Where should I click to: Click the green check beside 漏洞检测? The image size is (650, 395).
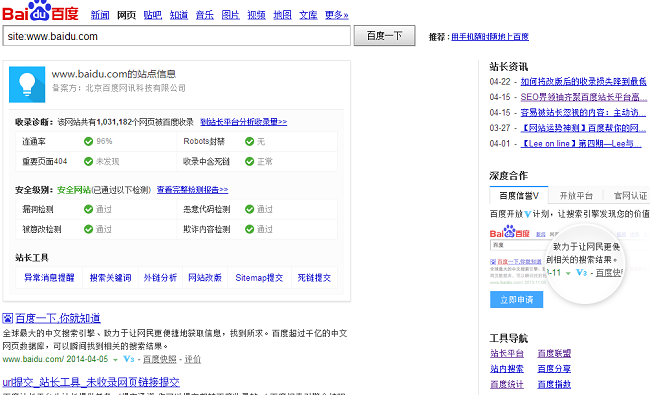[x=88, y=209]
